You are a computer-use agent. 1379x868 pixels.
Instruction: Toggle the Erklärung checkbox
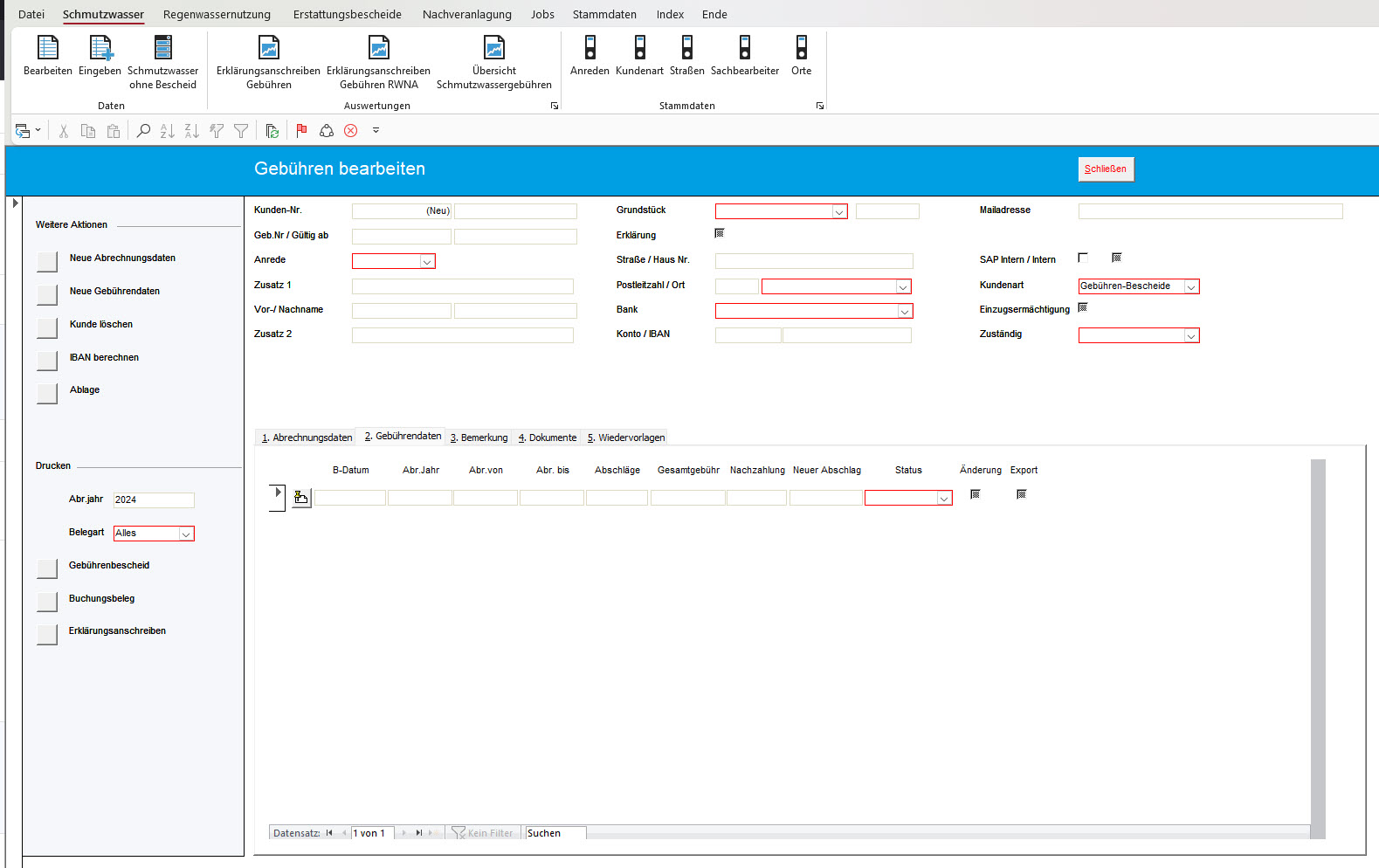tap(720, 233)
